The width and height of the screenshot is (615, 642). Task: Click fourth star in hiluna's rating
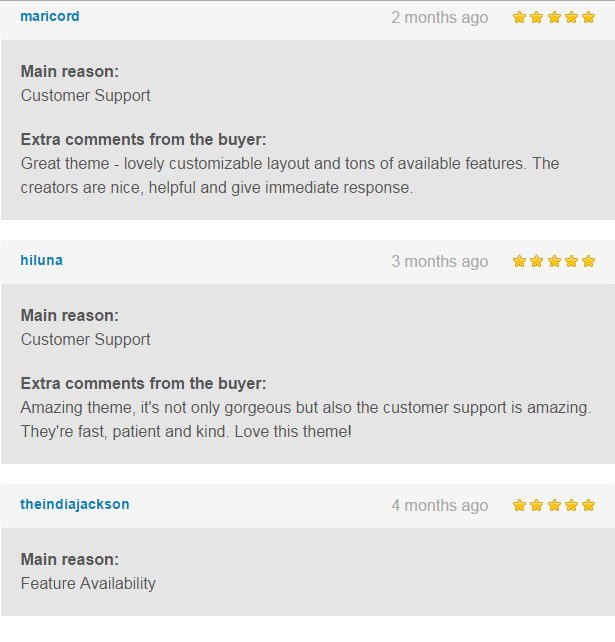(x=571, y=261)
